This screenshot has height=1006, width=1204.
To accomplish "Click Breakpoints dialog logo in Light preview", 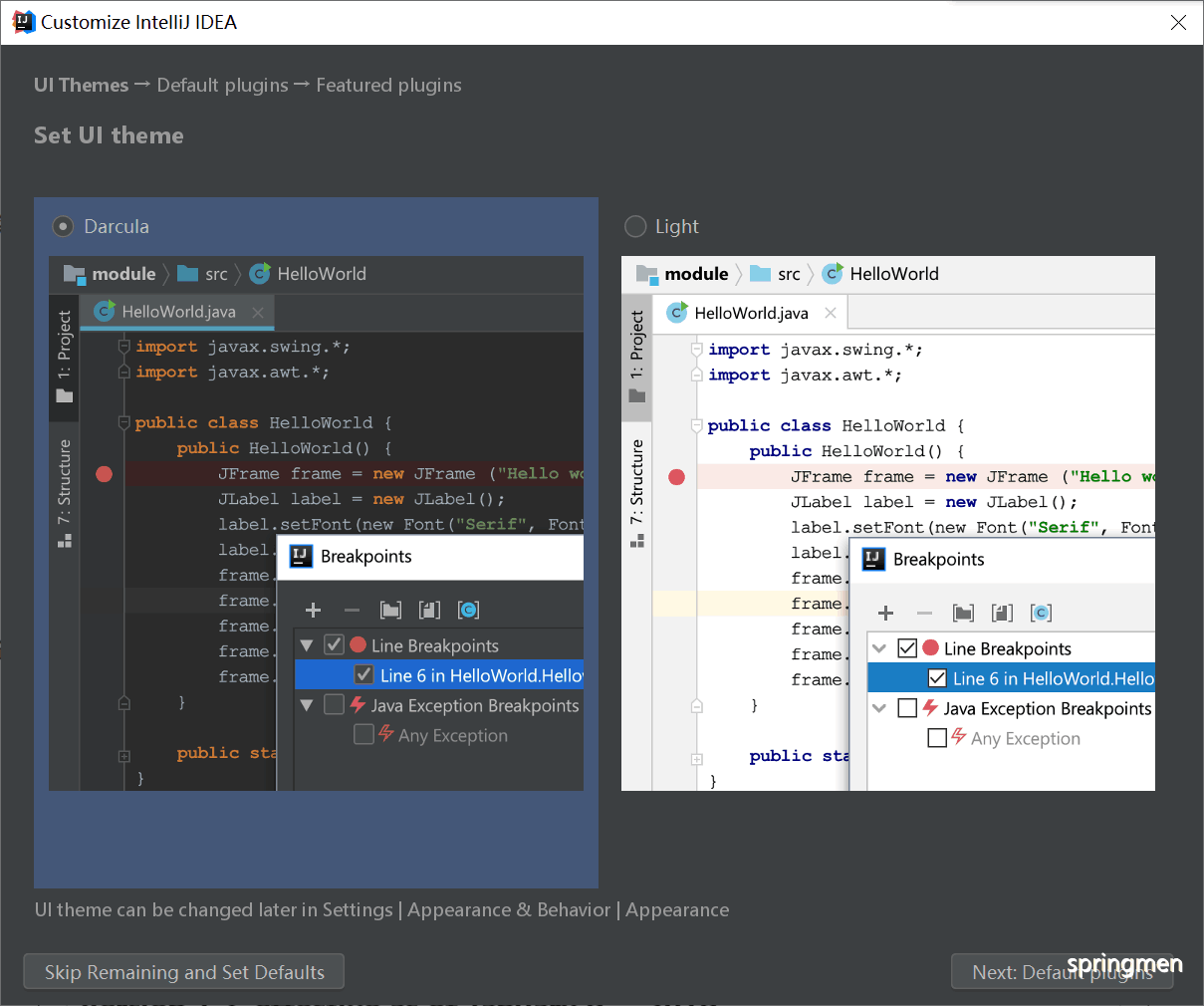I will coord(873,559).
